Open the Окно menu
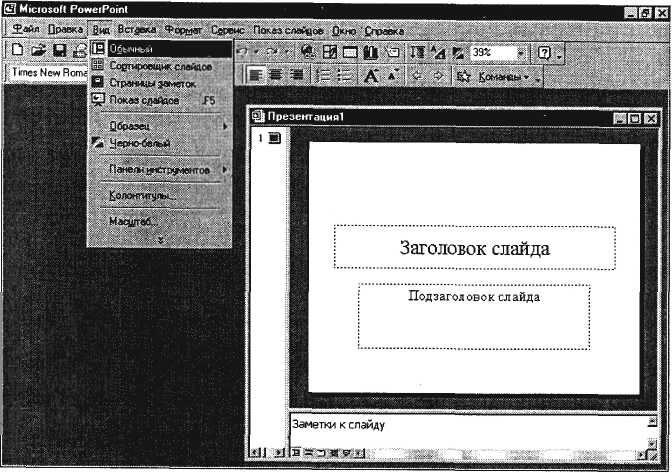Screen dimensions: 672x473 (x=344, y=31)
